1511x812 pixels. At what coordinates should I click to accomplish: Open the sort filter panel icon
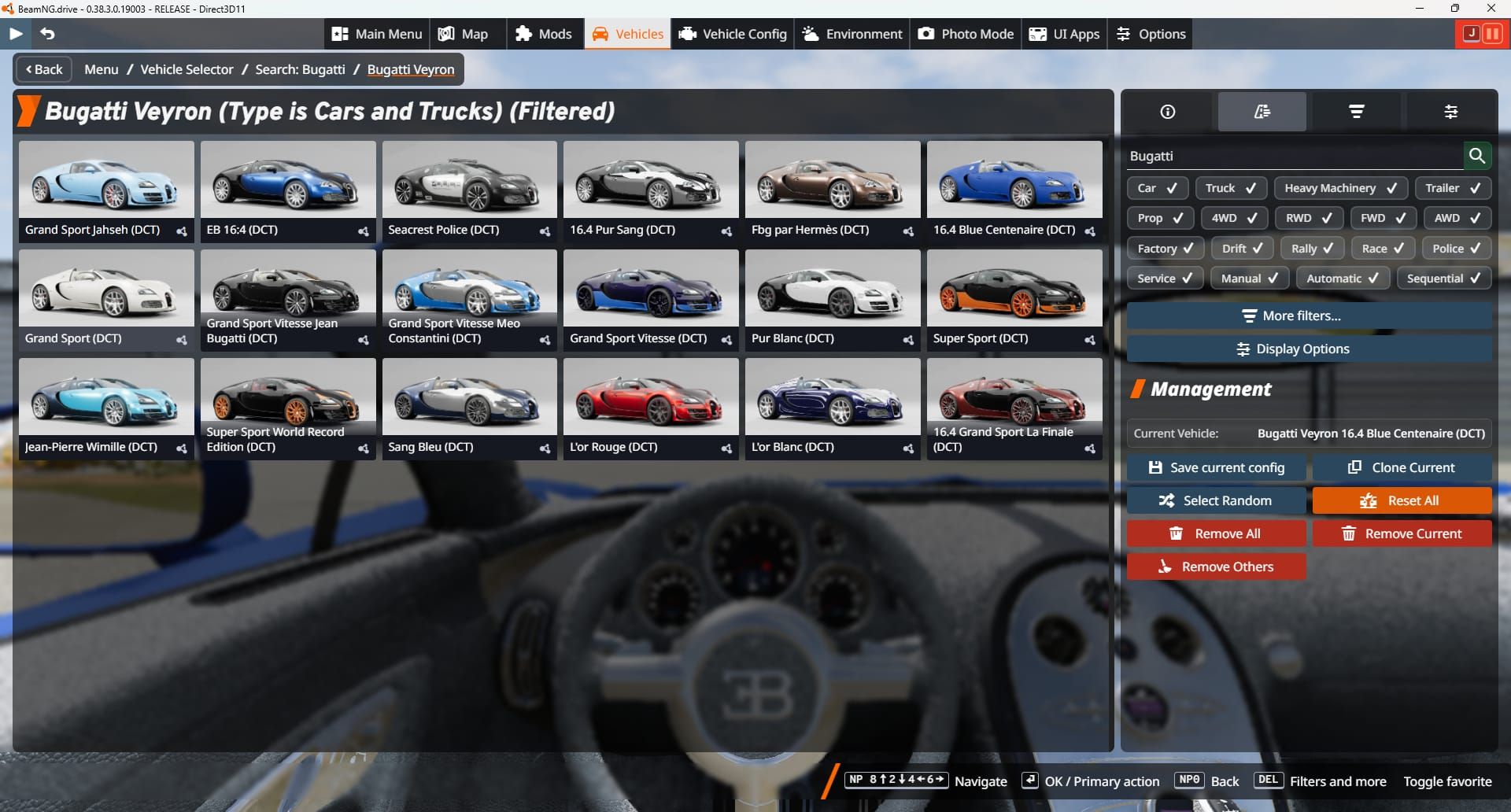1355,111
